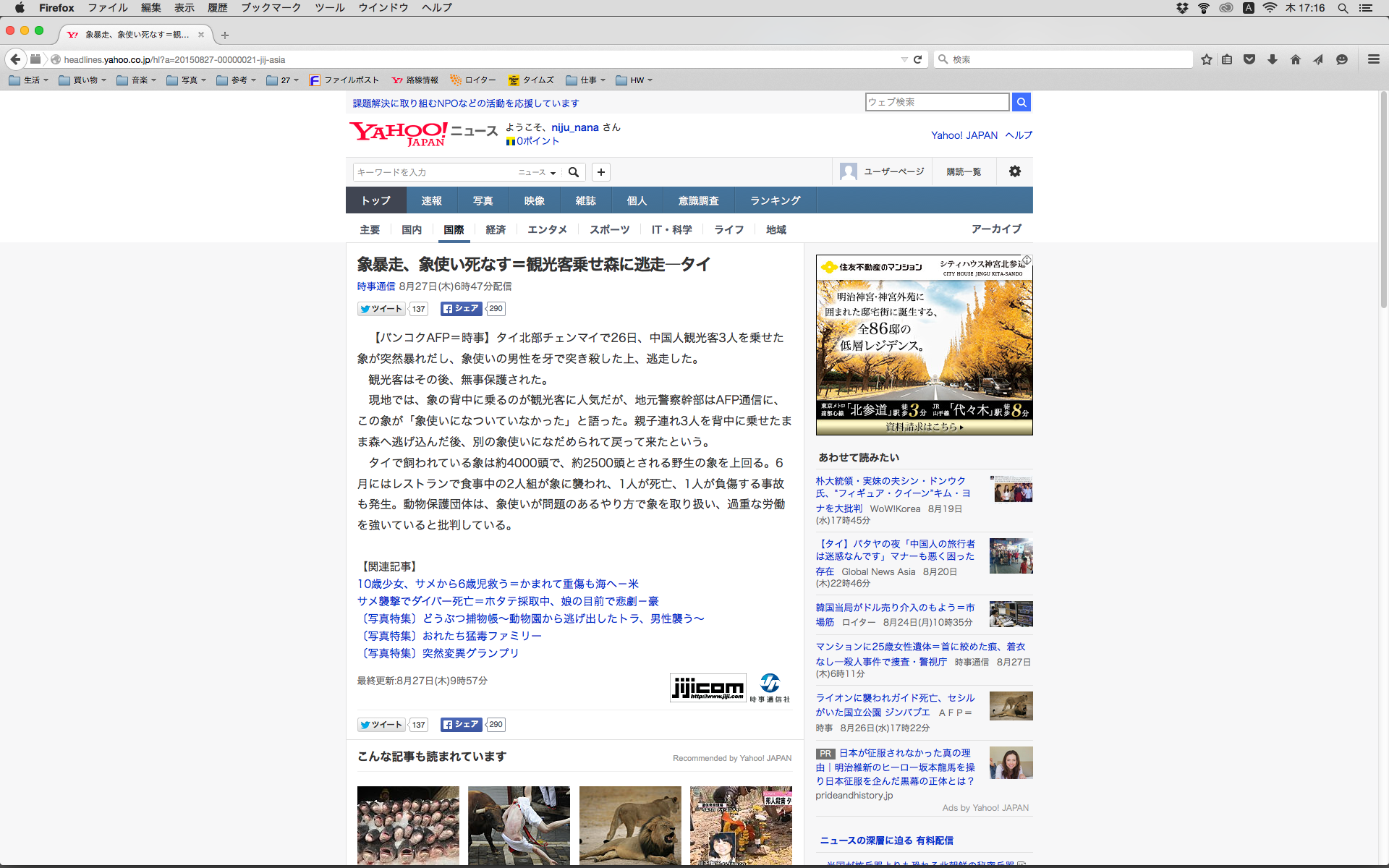Viewport: 1389px width, 868px height.
Task: Open the Firefox hamburger menu
Action: point(1373,59)
